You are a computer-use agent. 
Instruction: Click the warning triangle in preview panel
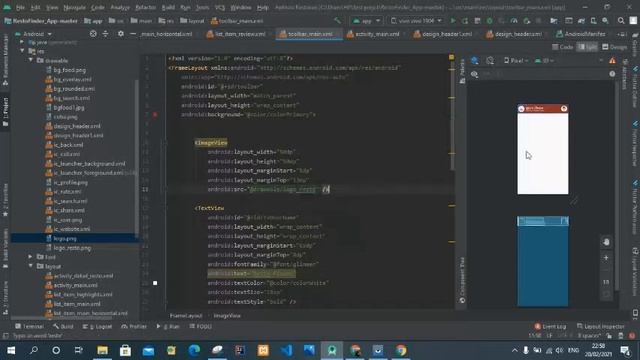(x=612, y=60)
